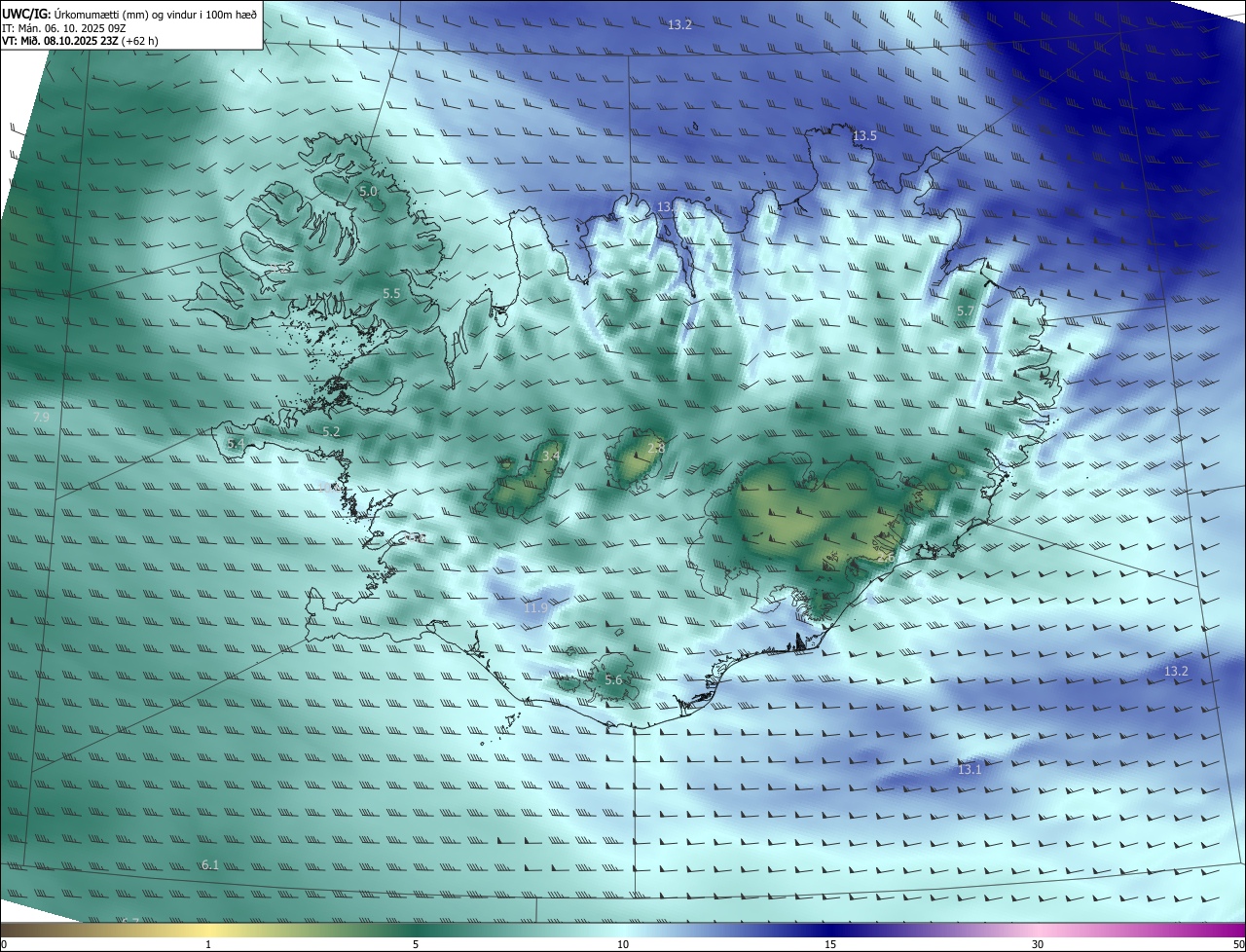
Task: Click the 7.9 value label on the map
Action: tap(41, 418)
